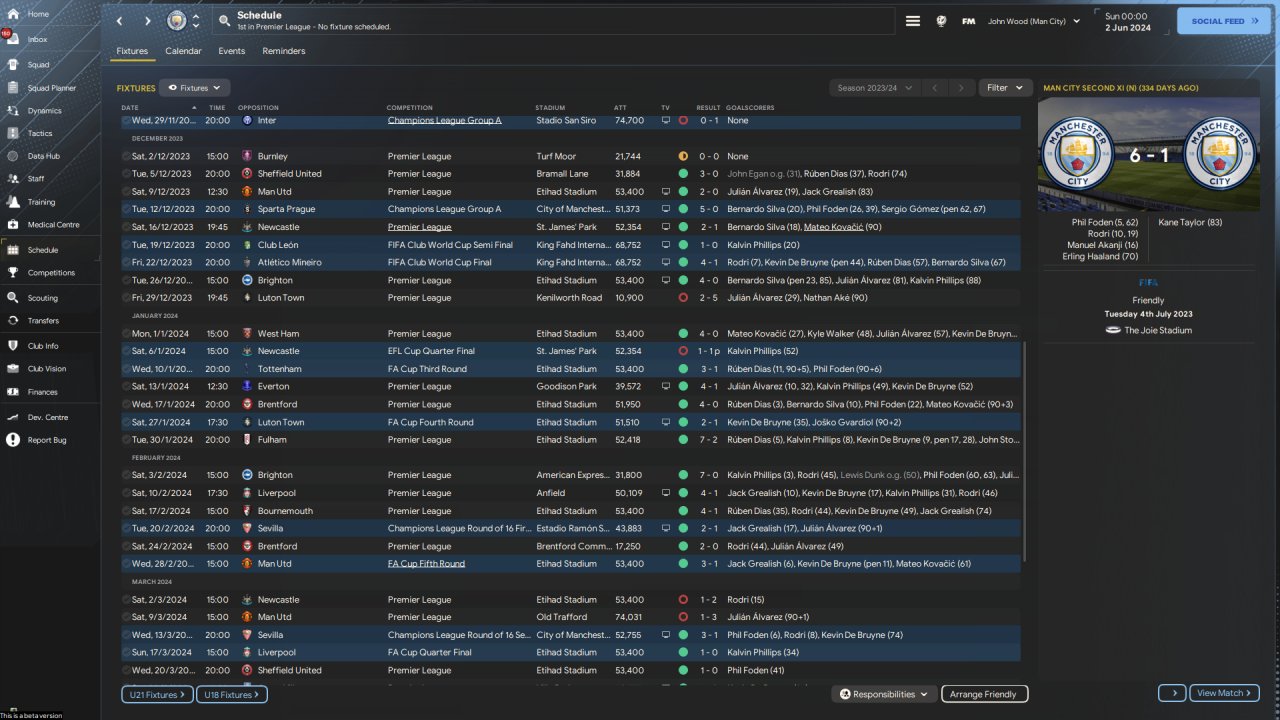Click the Arrange Friendly button
This screenshot has height=720, width=1280.
click(983, 694)
